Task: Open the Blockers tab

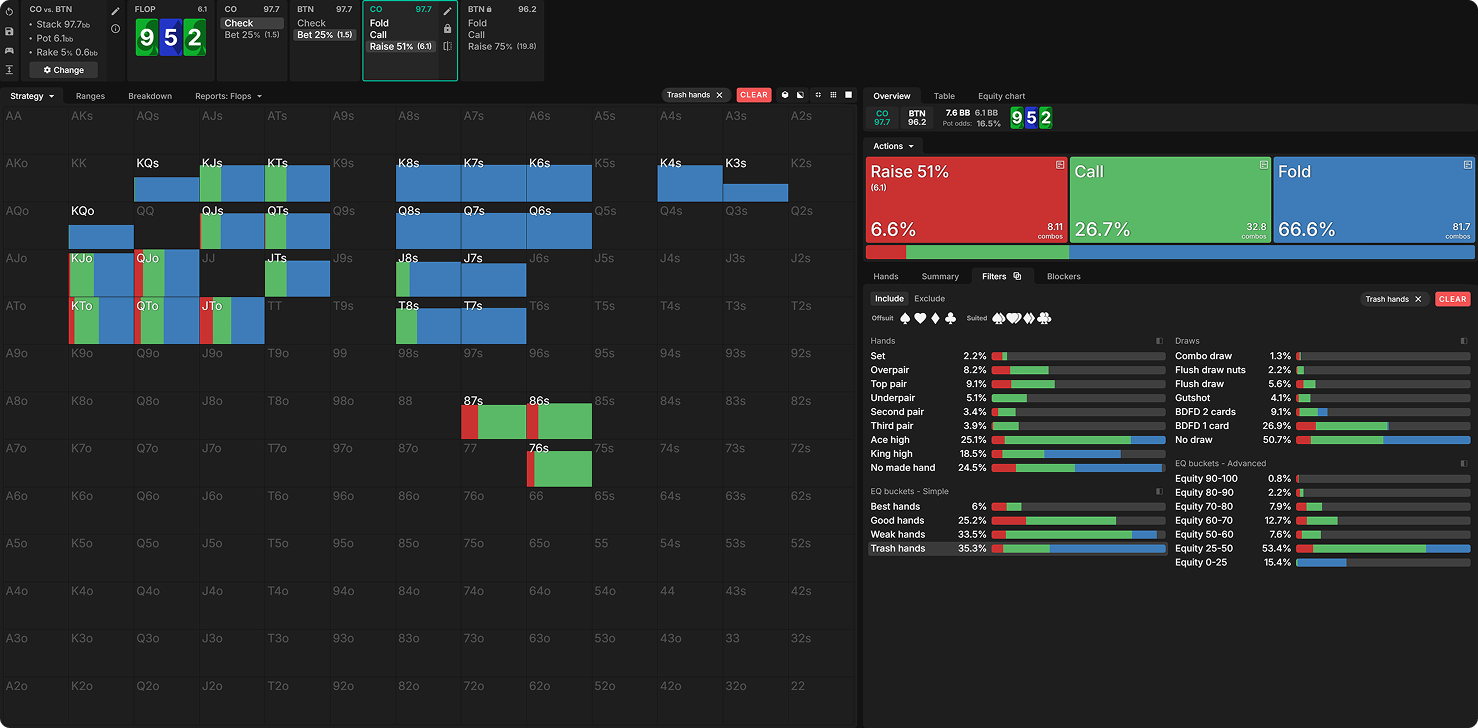Action: 1063,276
